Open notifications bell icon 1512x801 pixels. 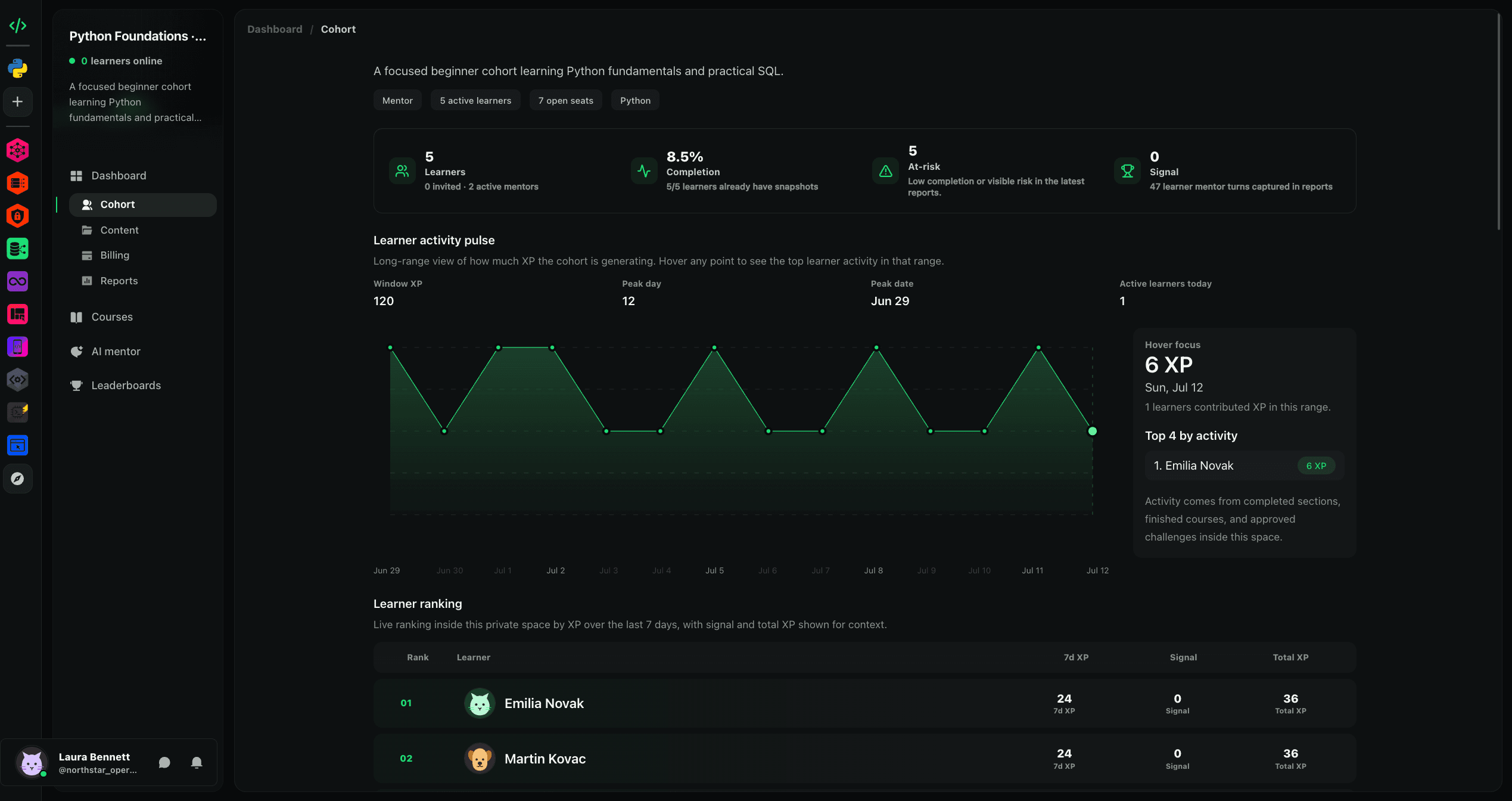click(197, 763)
